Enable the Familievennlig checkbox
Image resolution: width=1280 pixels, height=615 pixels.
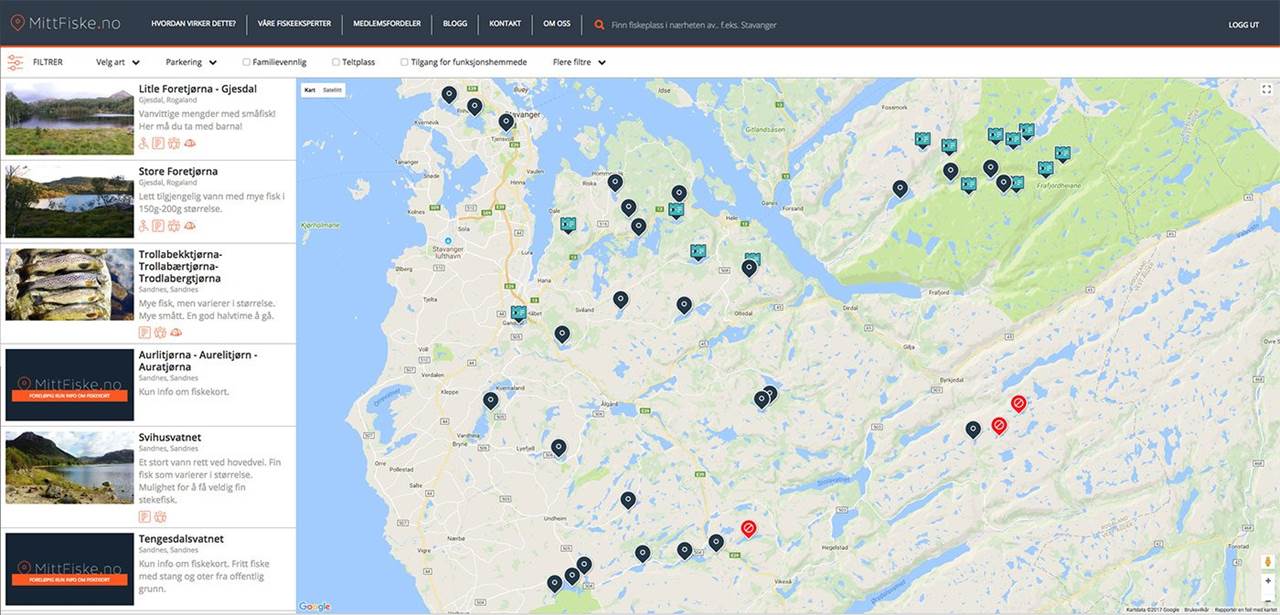(247, 62)
